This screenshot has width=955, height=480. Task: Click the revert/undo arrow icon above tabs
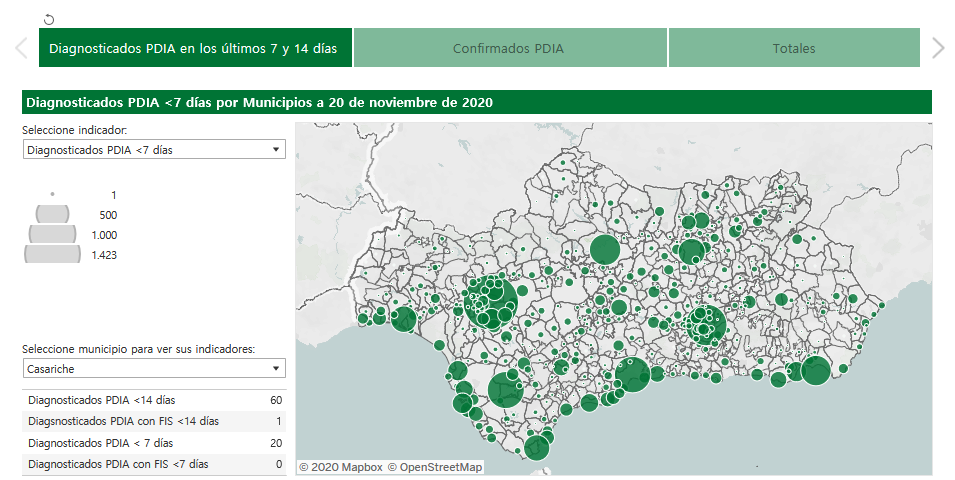point(50,19)
